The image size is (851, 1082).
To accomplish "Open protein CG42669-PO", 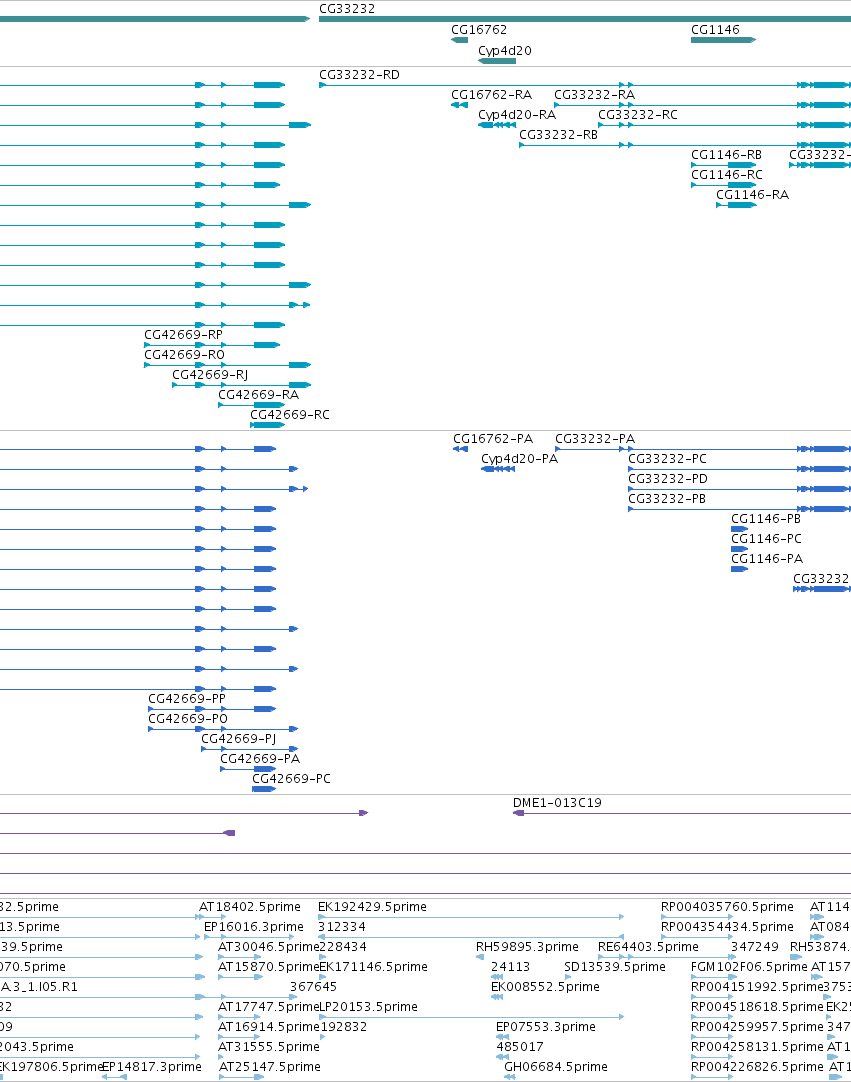I will point(187,719).
